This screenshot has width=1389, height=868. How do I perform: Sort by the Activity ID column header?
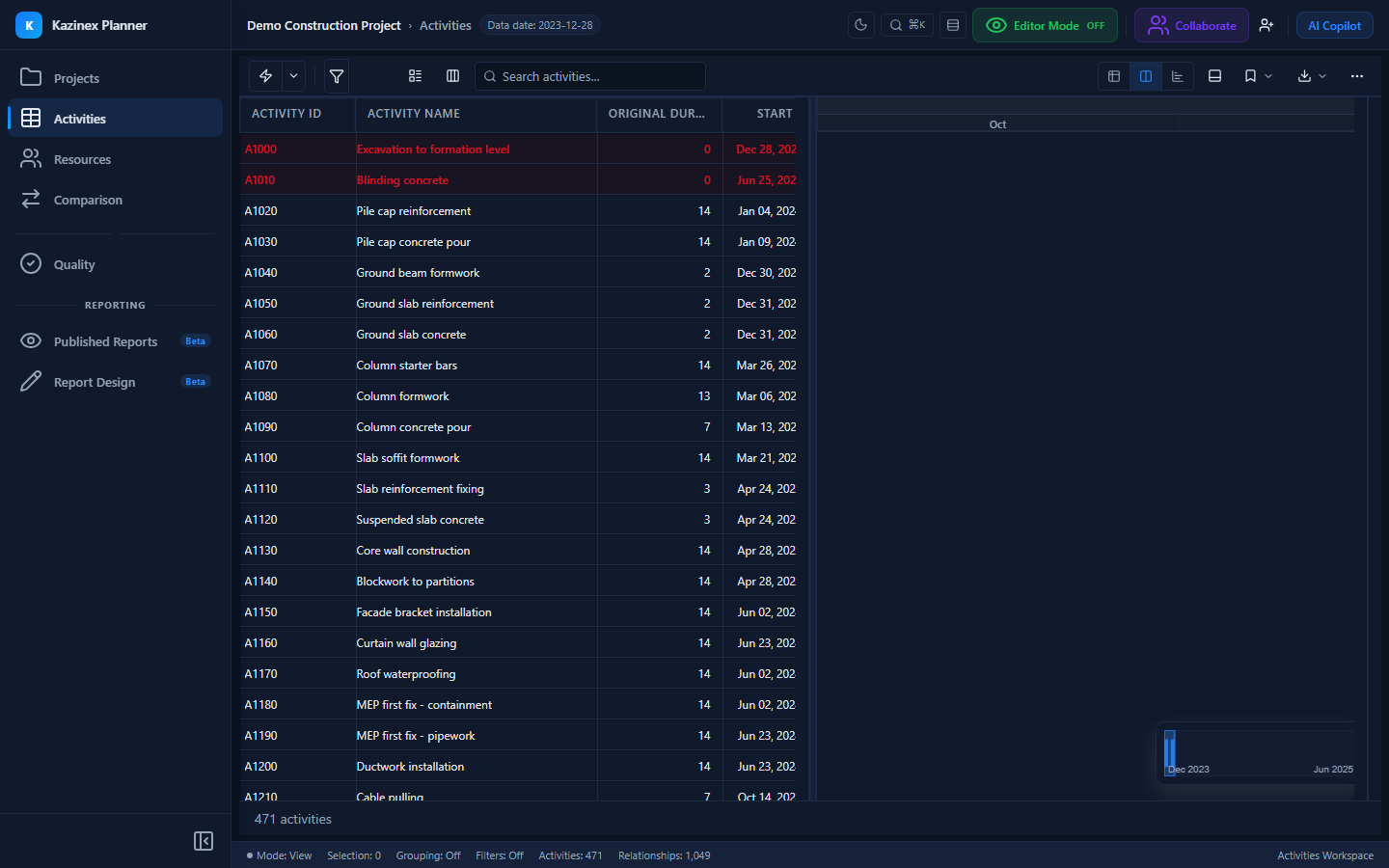pos(297,114)
